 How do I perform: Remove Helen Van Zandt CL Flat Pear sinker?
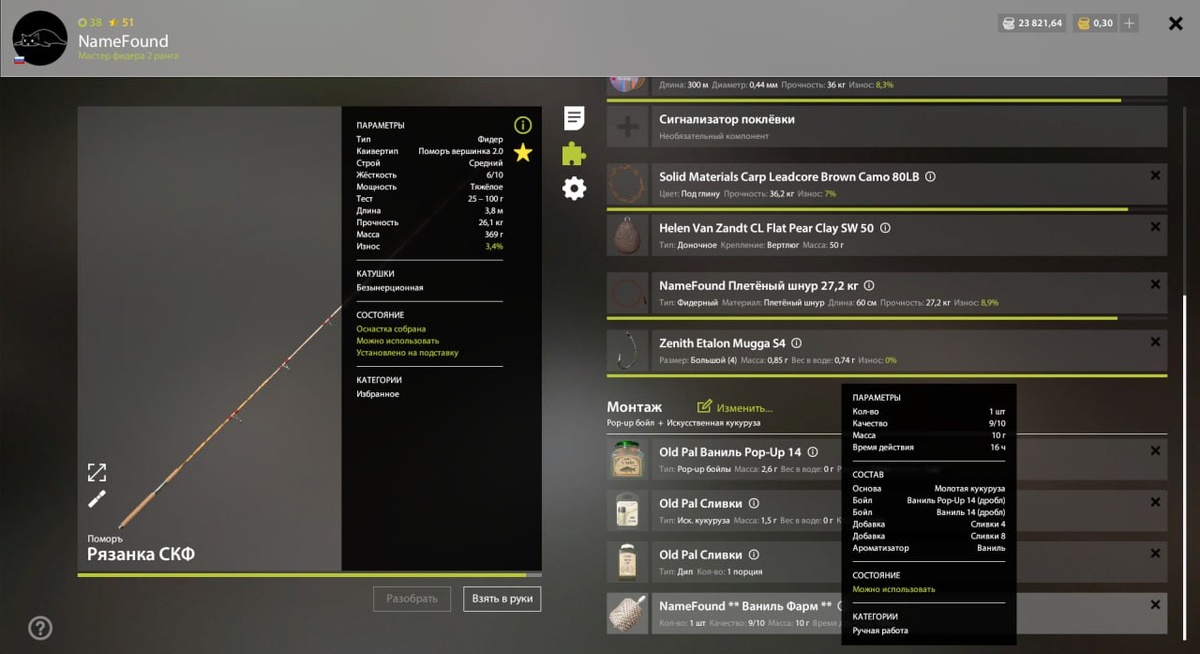1156,226
